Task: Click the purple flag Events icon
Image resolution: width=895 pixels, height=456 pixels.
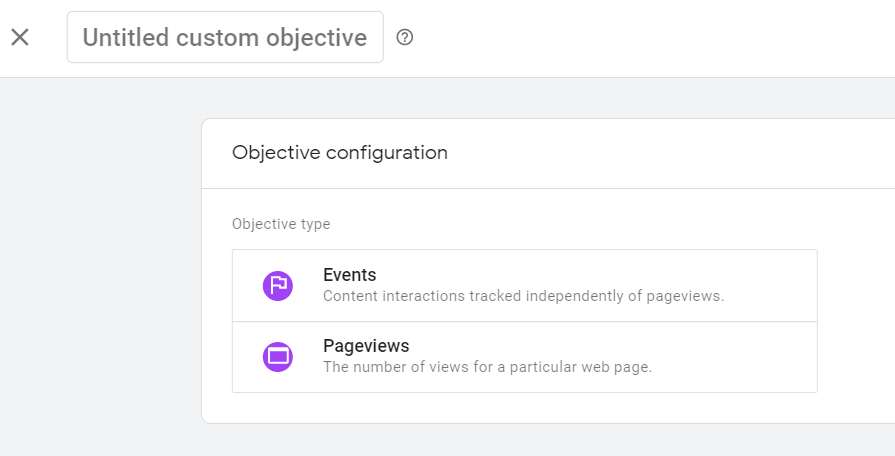Action: (277, 286)
